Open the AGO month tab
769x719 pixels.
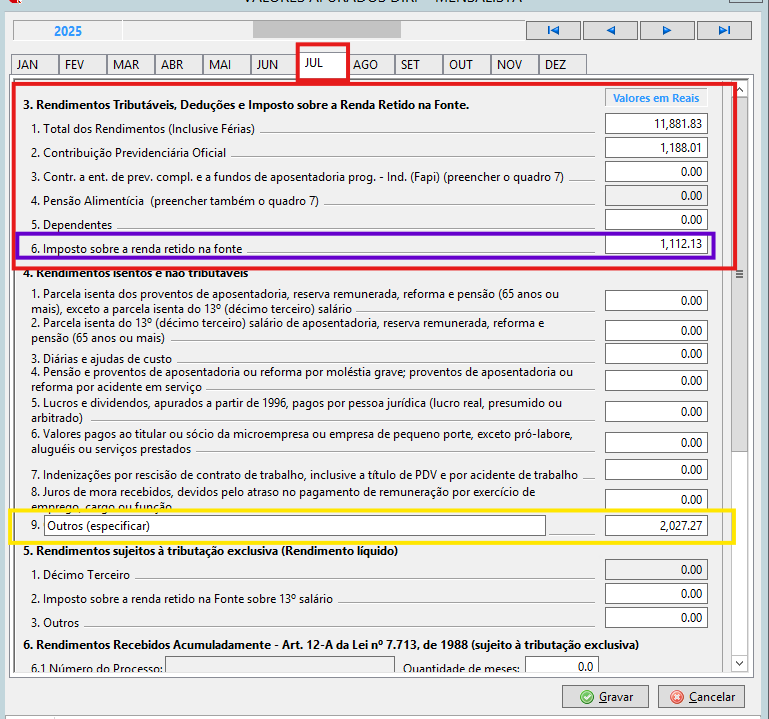371,64
